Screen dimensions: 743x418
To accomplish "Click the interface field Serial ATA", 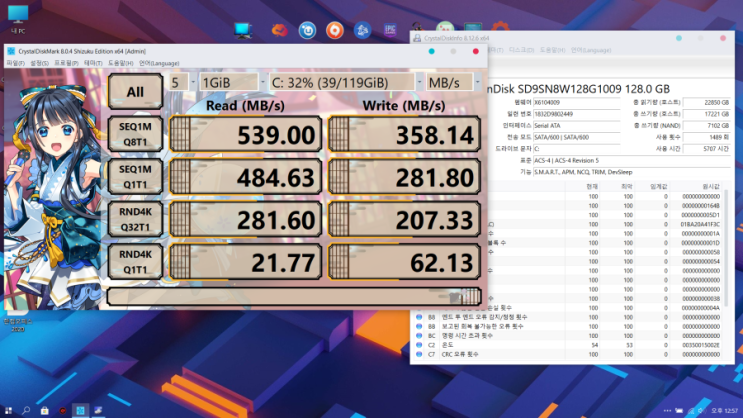I will (x=577, y=126).
